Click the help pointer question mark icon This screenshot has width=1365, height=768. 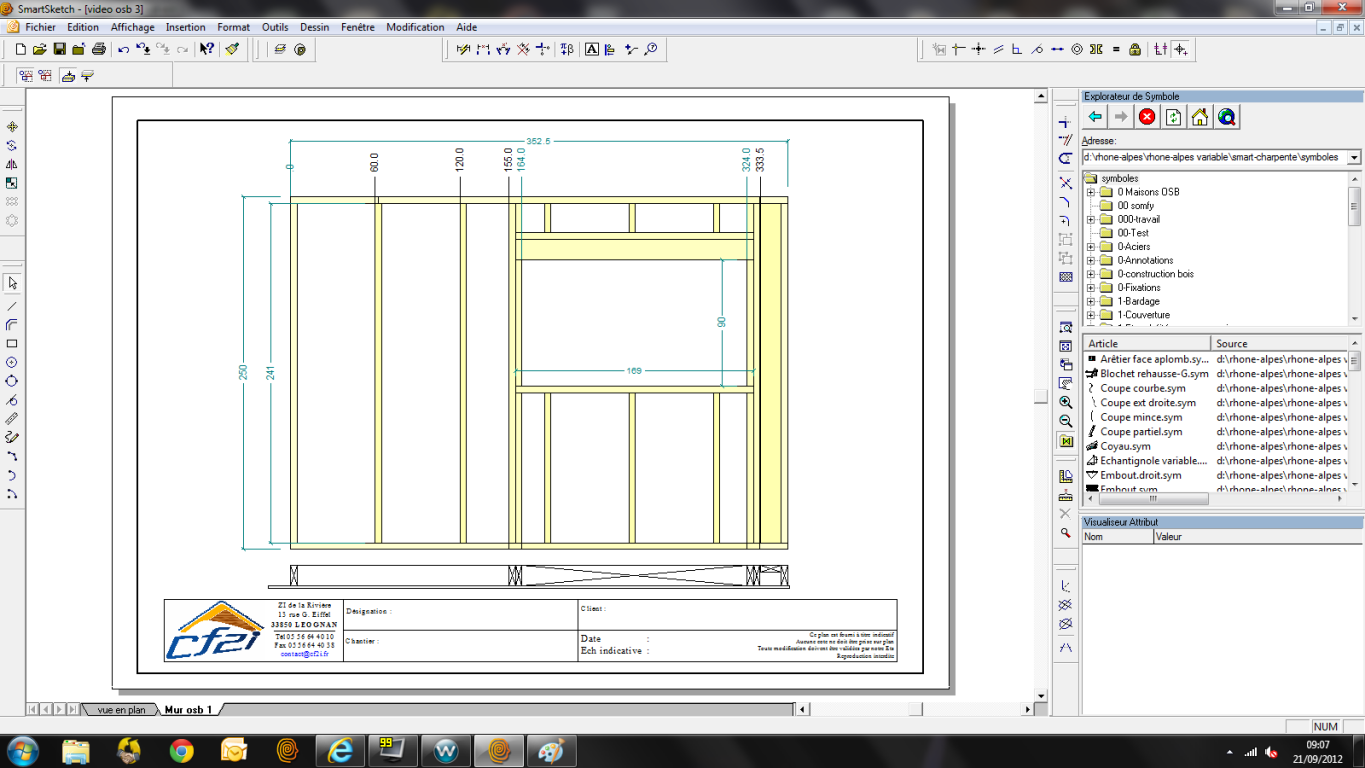point(206,49)
